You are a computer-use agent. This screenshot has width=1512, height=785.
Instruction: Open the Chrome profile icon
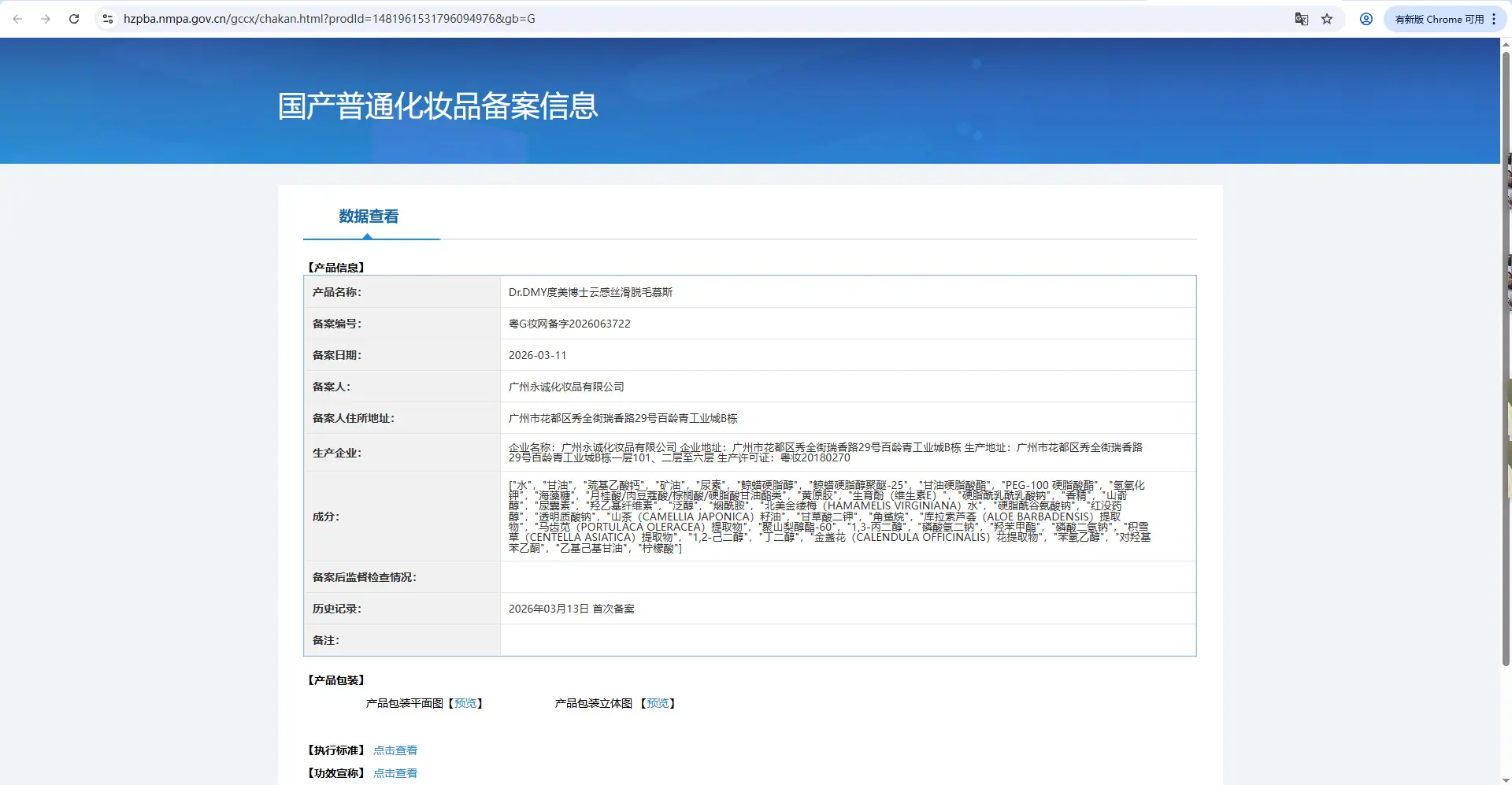click(x=1366, y=19)
